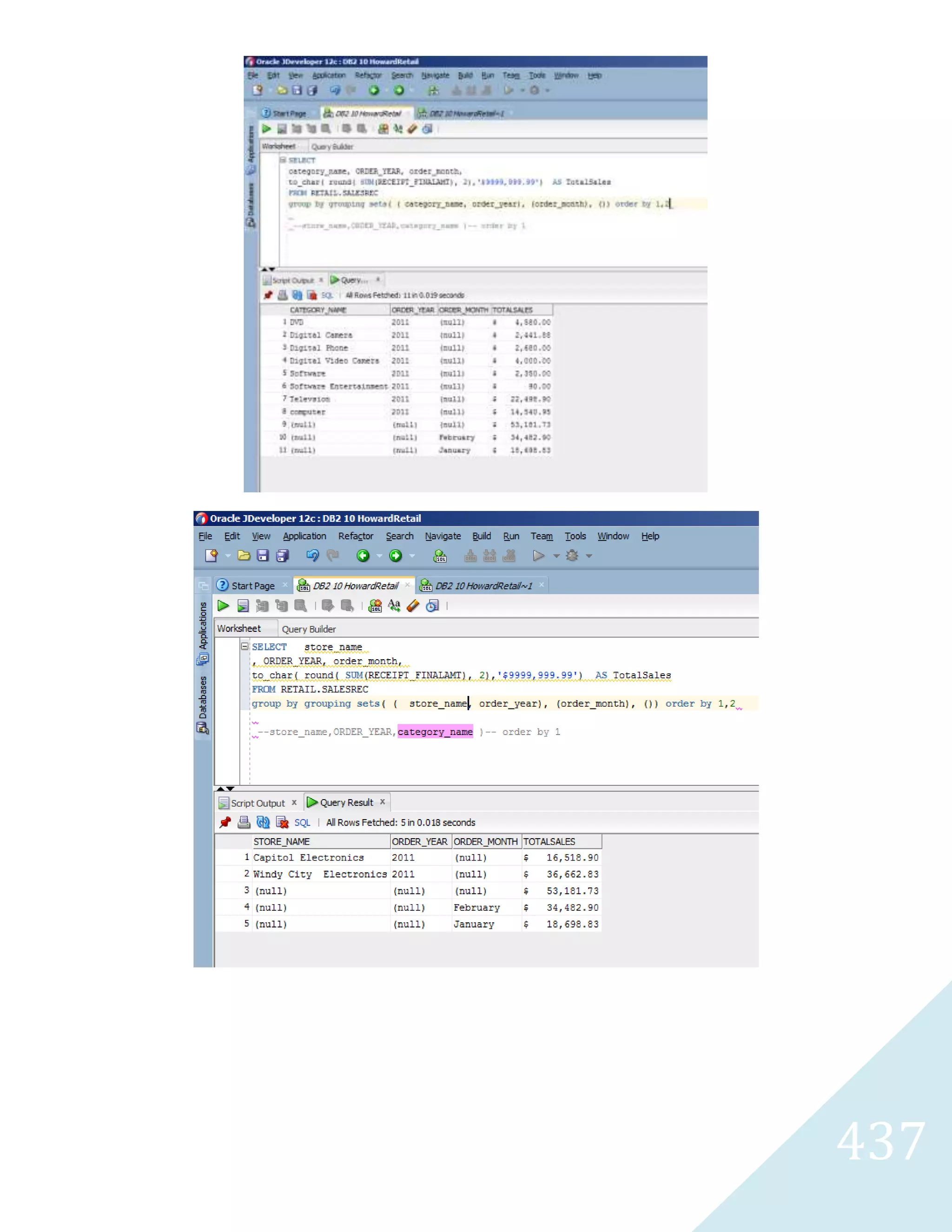Select Query Result tab in lower window
Viewport: 952px width, 1232px height.
coord(346,802)
